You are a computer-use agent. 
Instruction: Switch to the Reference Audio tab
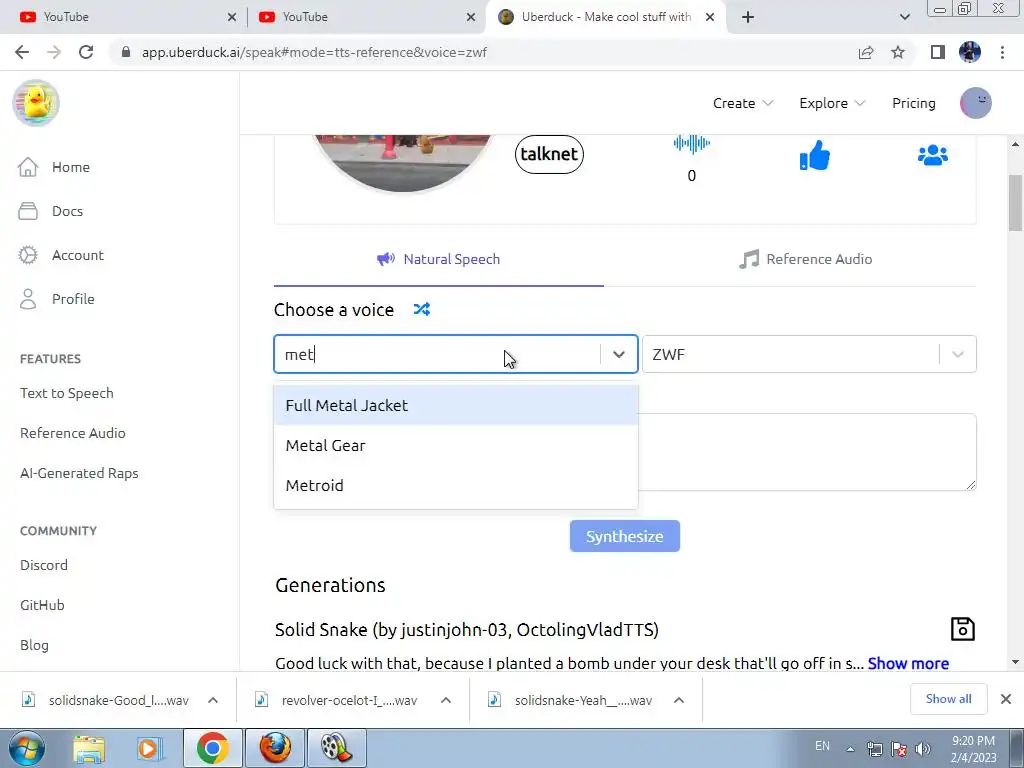click(x=805, y=259)
